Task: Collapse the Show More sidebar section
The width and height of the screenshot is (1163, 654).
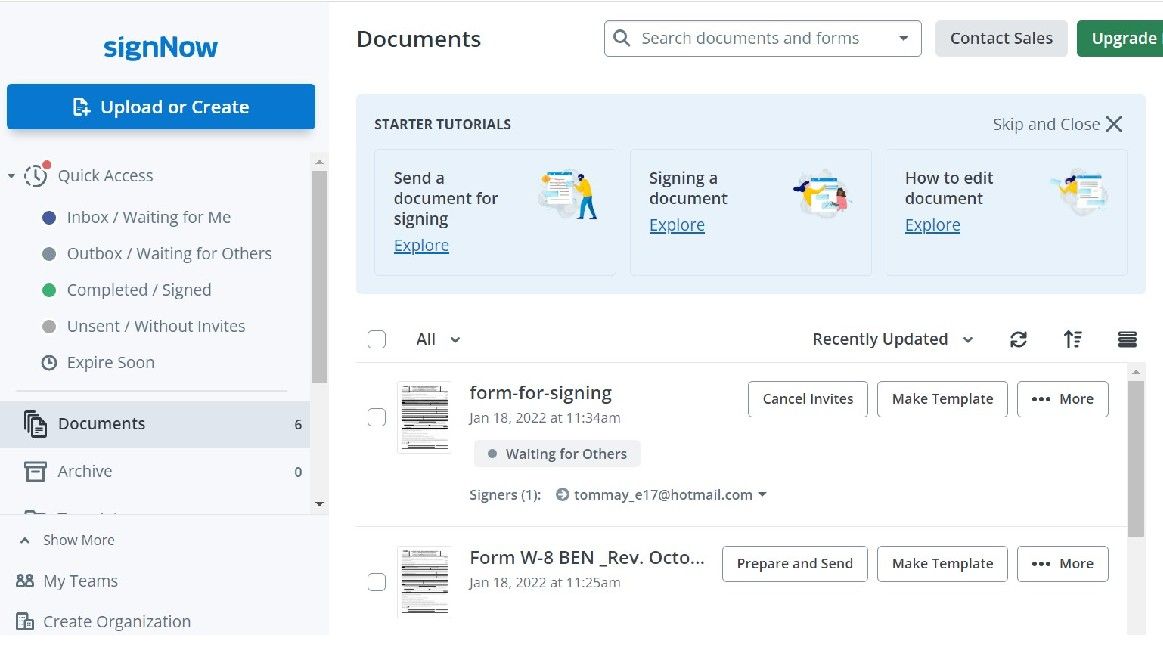Action: click(66, 539)
